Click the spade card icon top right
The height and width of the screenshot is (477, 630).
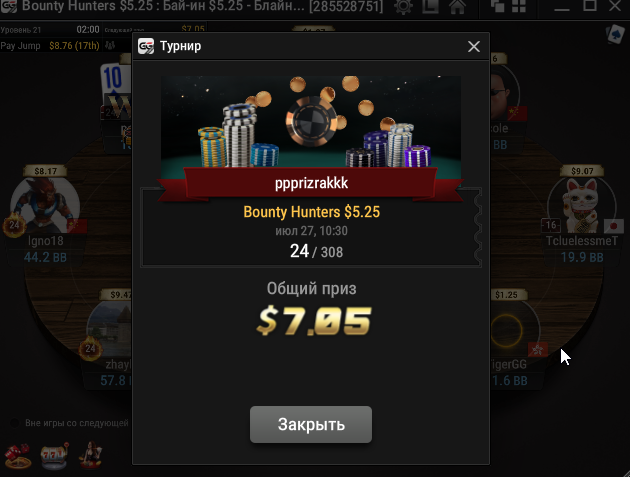click(616, 35)
